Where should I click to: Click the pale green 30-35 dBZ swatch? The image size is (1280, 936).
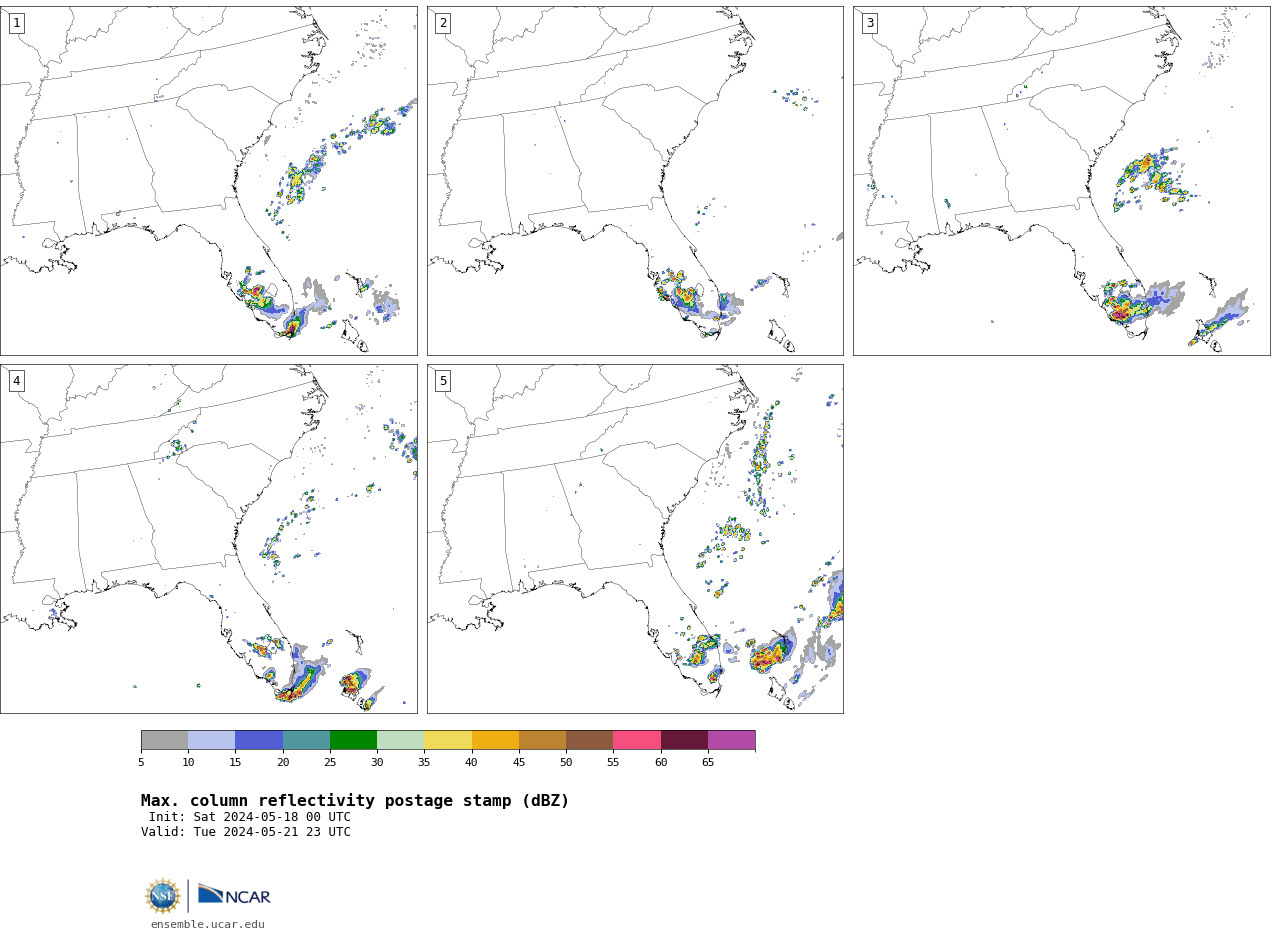(x=401, y=740)
